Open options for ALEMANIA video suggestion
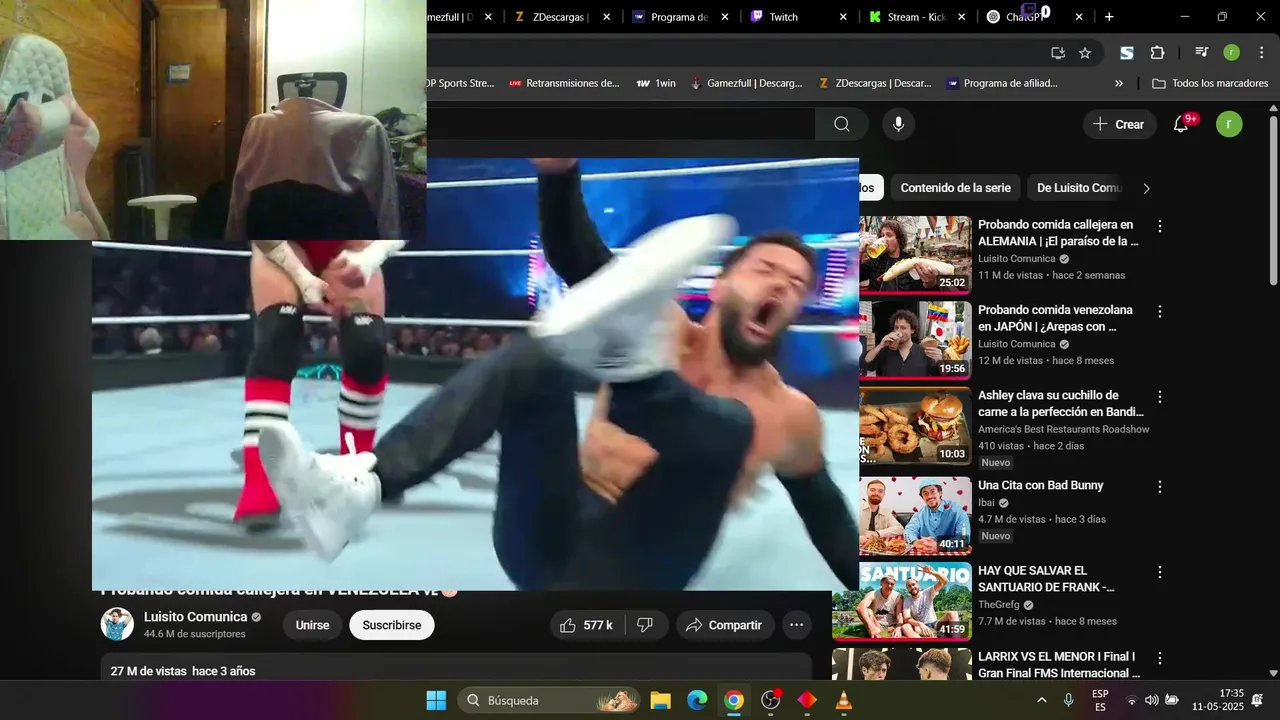1280x720 pixels. click(x=1160, y=227)
